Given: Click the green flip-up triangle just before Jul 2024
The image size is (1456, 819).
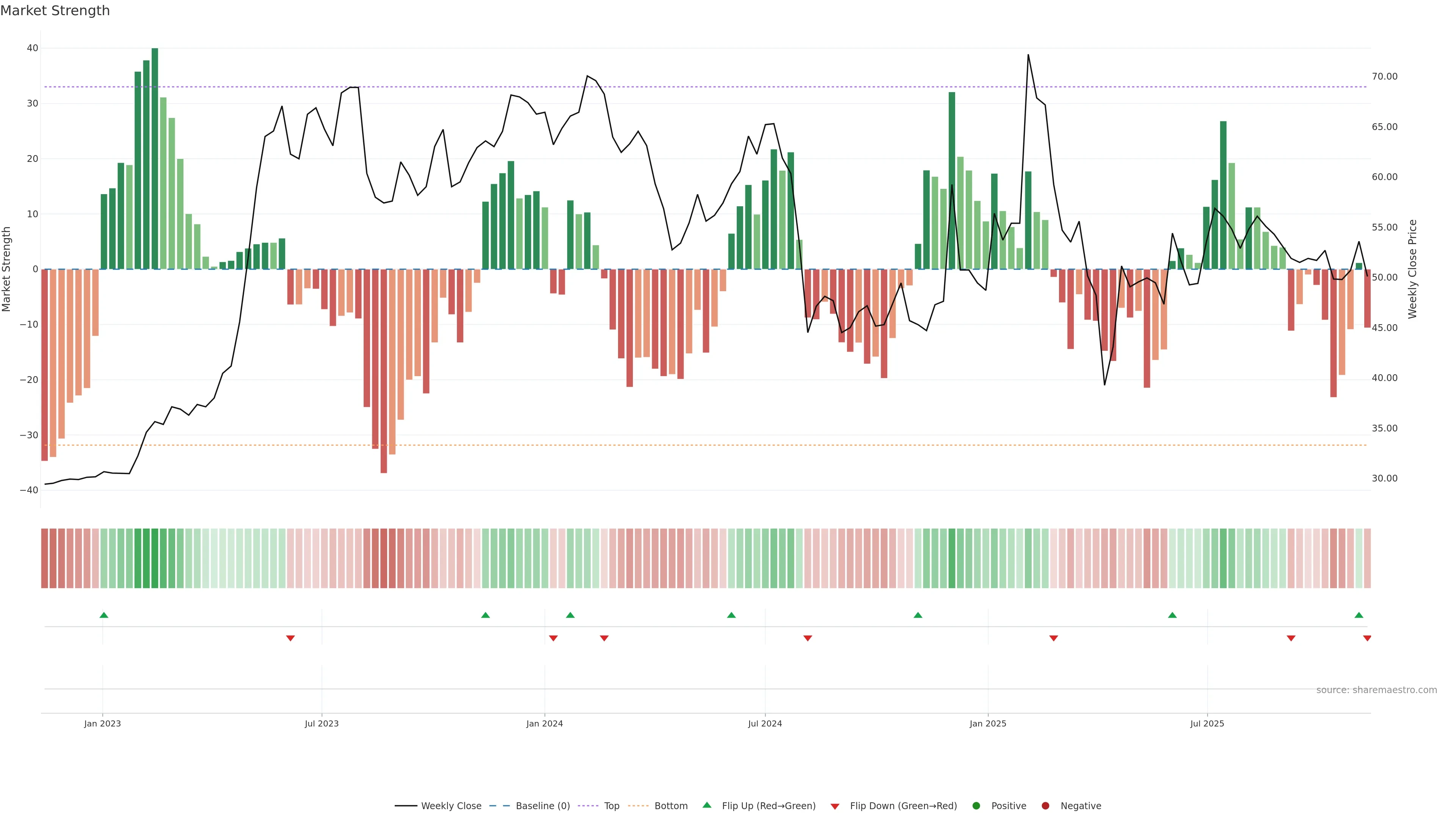Looking at the screenshot, I should point(731,615).
